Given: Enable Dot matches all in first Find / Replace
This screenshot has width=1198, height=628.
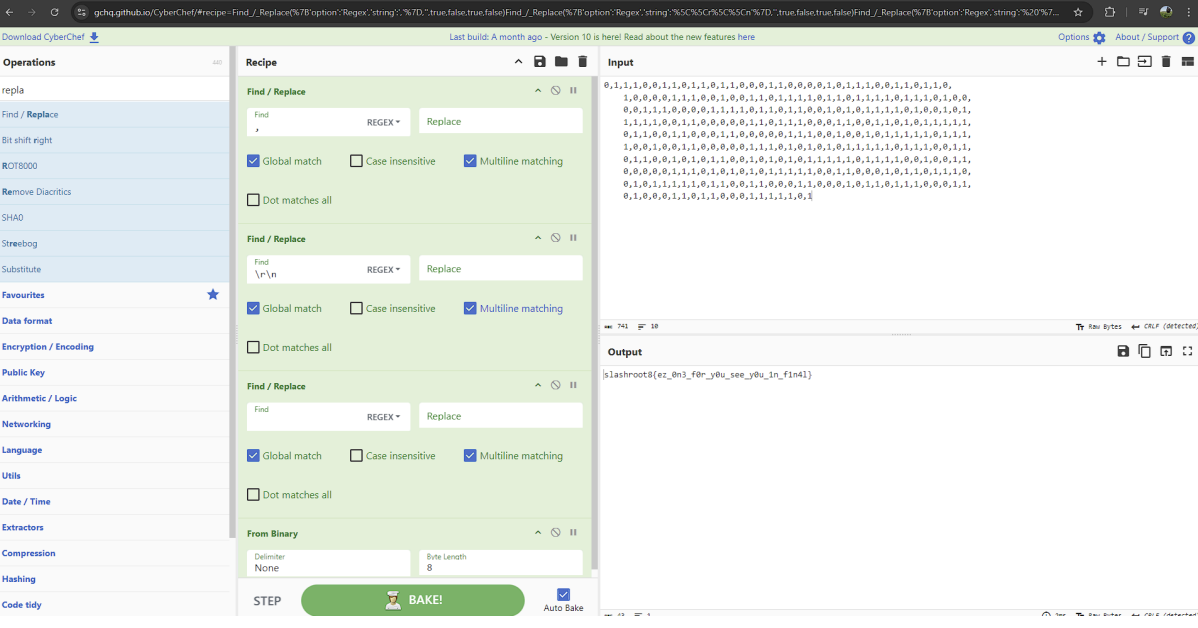Looking at the screenshot, I should (x=253, y=200).
